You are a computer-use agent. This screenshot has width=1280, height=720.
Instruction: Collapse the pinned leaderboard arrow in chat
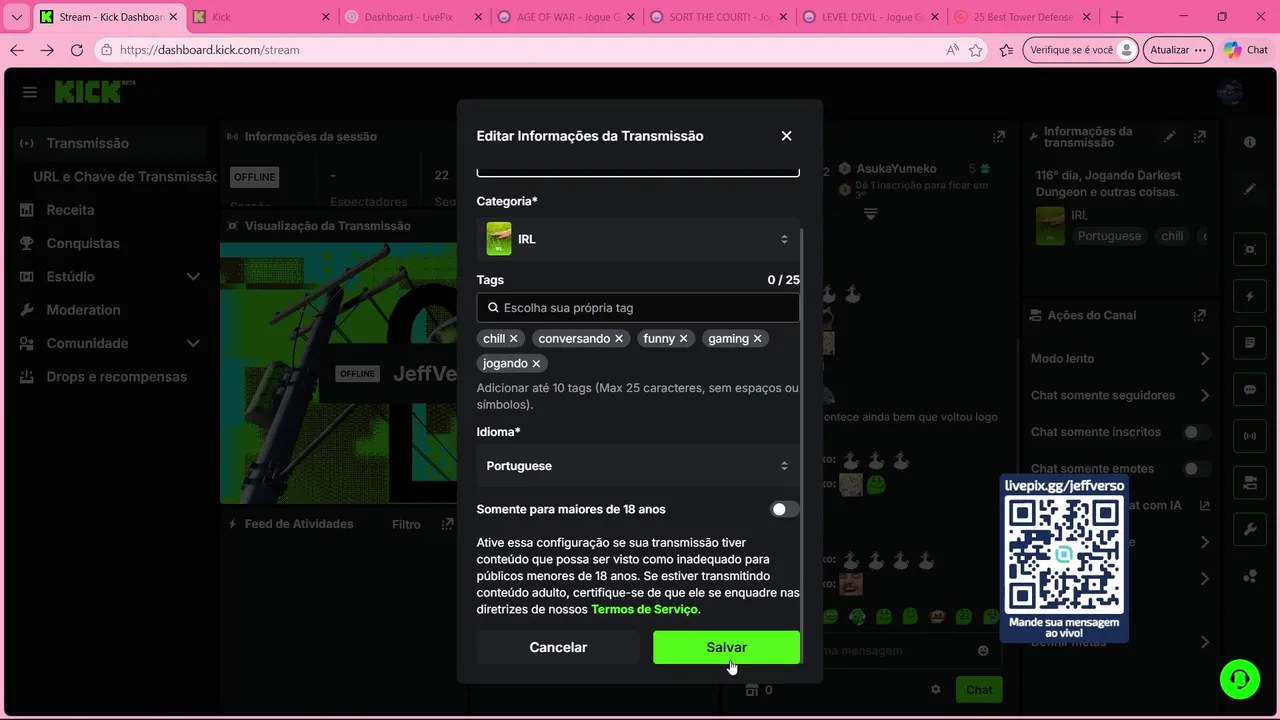(x=871, y=214)
